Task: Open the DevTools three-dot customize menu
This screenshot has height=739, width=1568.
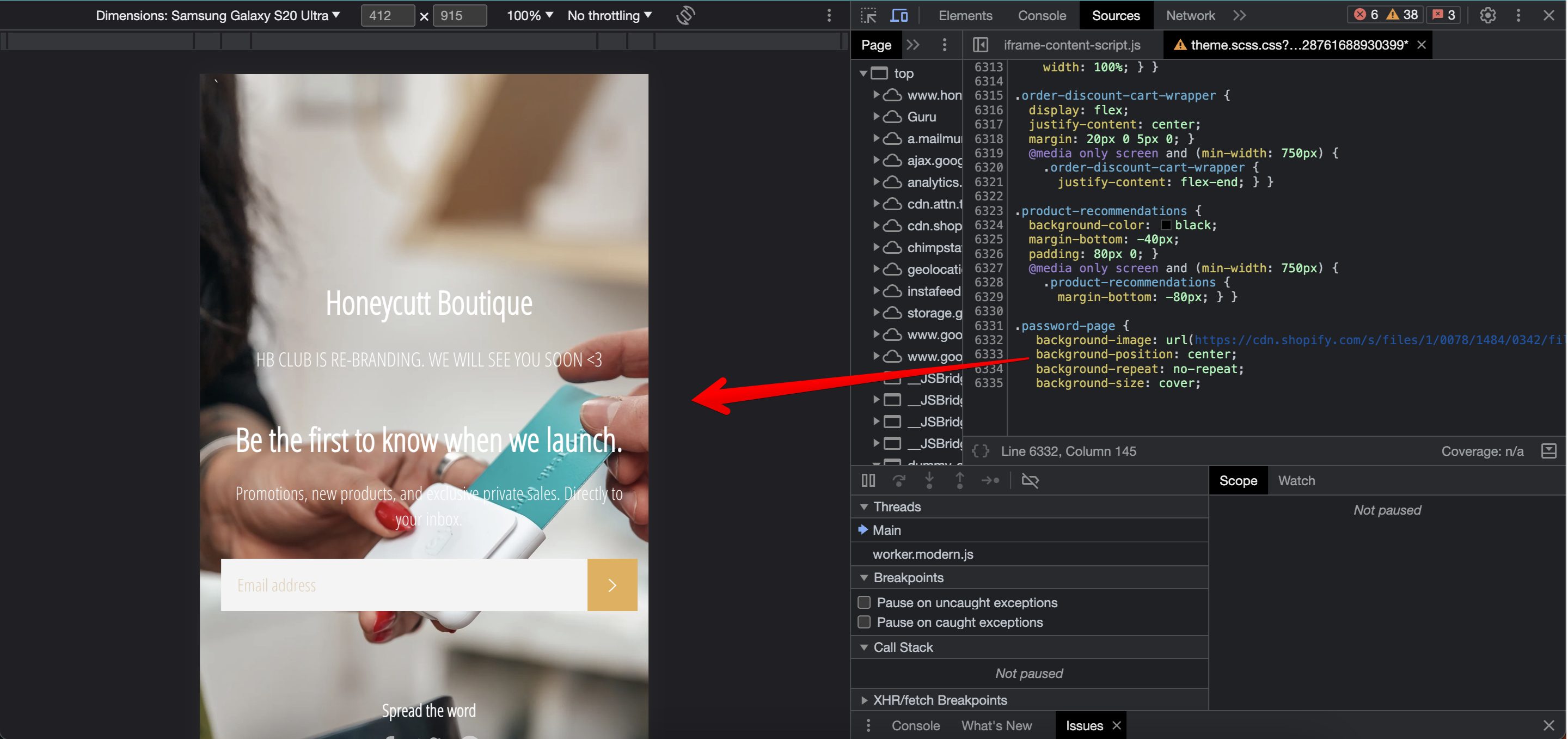Action: click(x=1518, y=15)
